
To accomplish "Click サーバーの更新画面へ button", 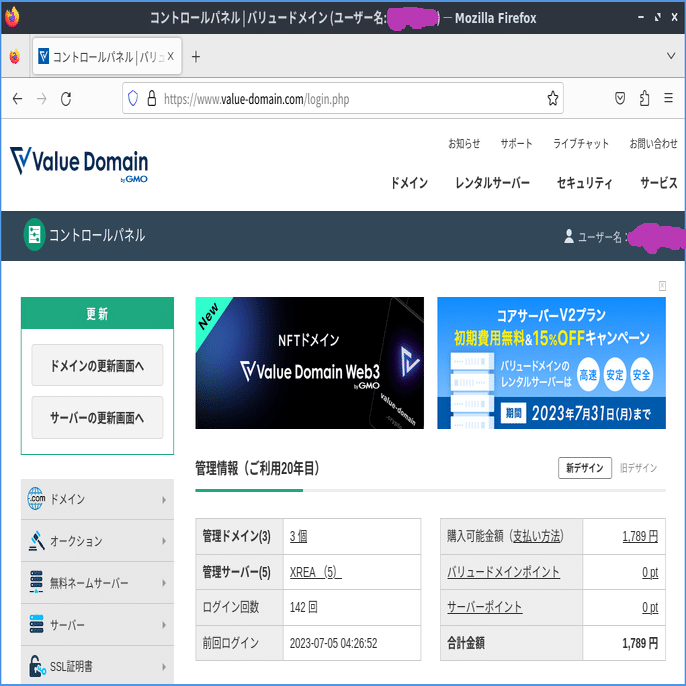I will pyautogui.click(x=97, y=417).
